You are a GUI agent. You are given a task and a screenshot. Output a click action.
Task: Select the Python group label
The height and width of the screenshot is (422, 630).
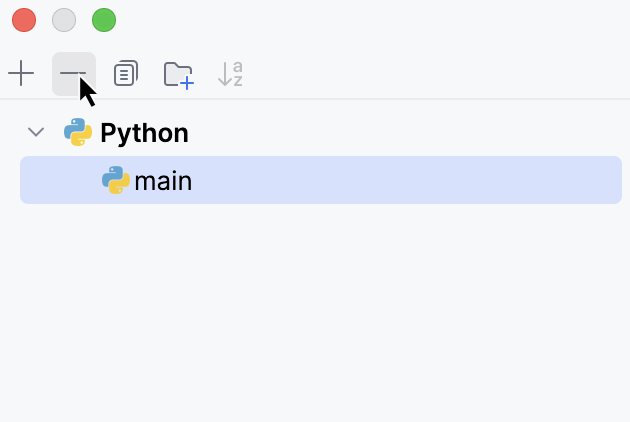tap(144, 133)
